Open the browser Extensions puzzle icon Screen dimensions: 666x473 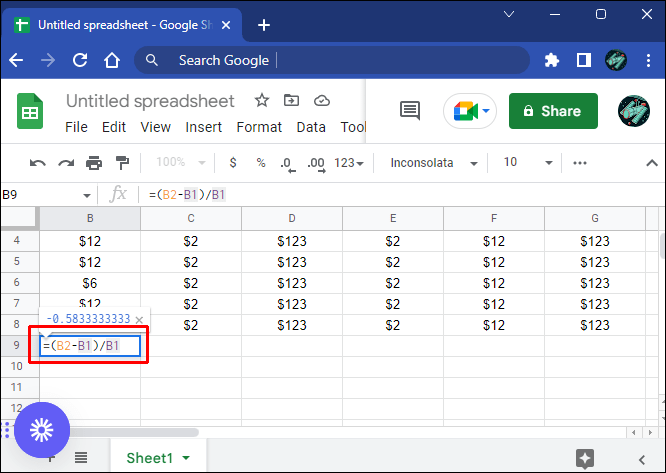551,60
